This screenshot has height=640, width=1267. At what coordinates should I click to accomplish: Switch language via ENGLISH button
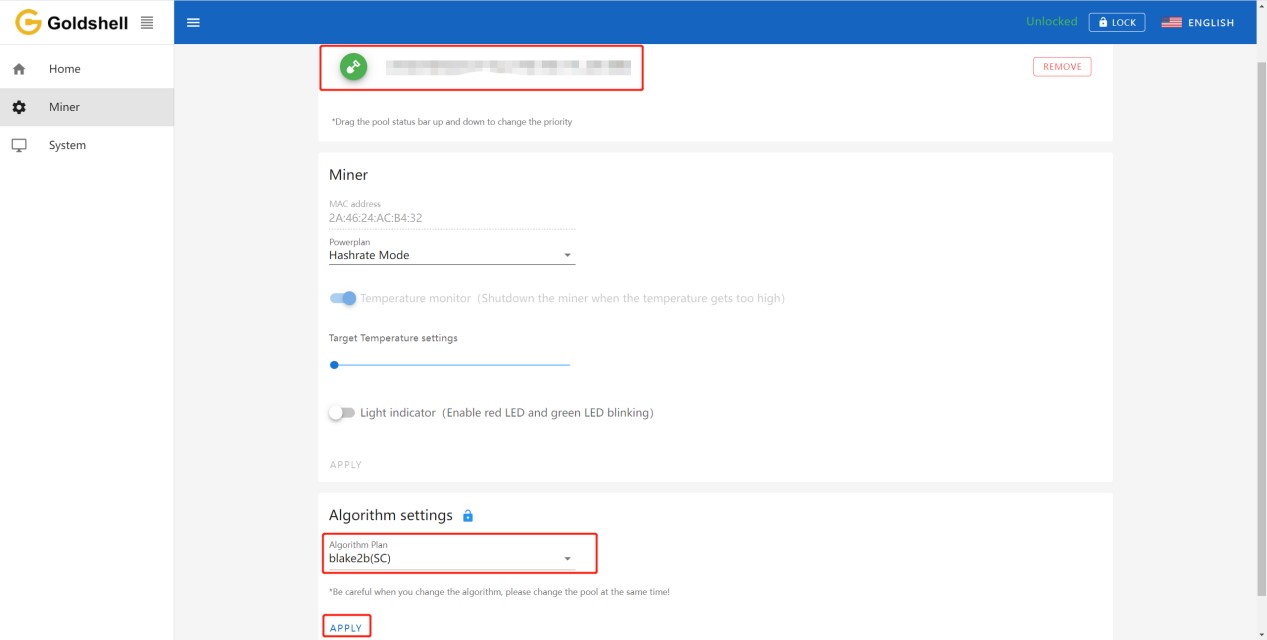pos(1198,22)
